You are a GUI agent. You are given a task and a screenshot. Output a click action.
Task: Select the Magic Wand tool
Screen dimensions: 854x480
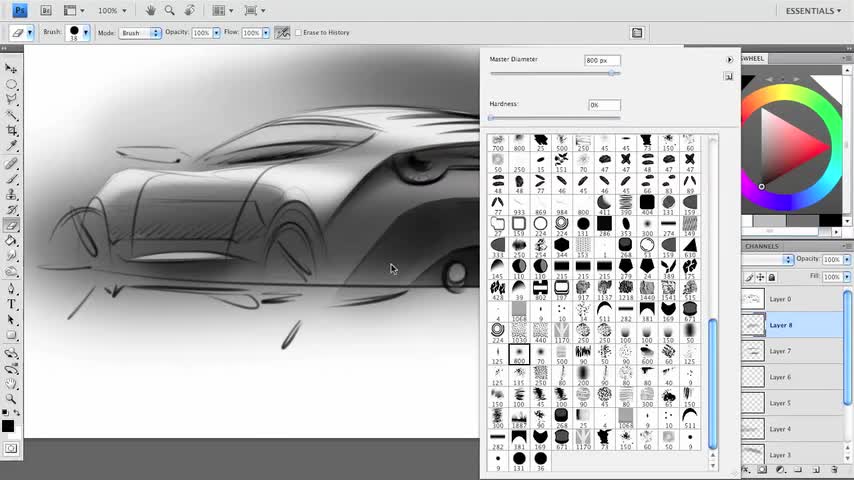click(x=11, y=115)
